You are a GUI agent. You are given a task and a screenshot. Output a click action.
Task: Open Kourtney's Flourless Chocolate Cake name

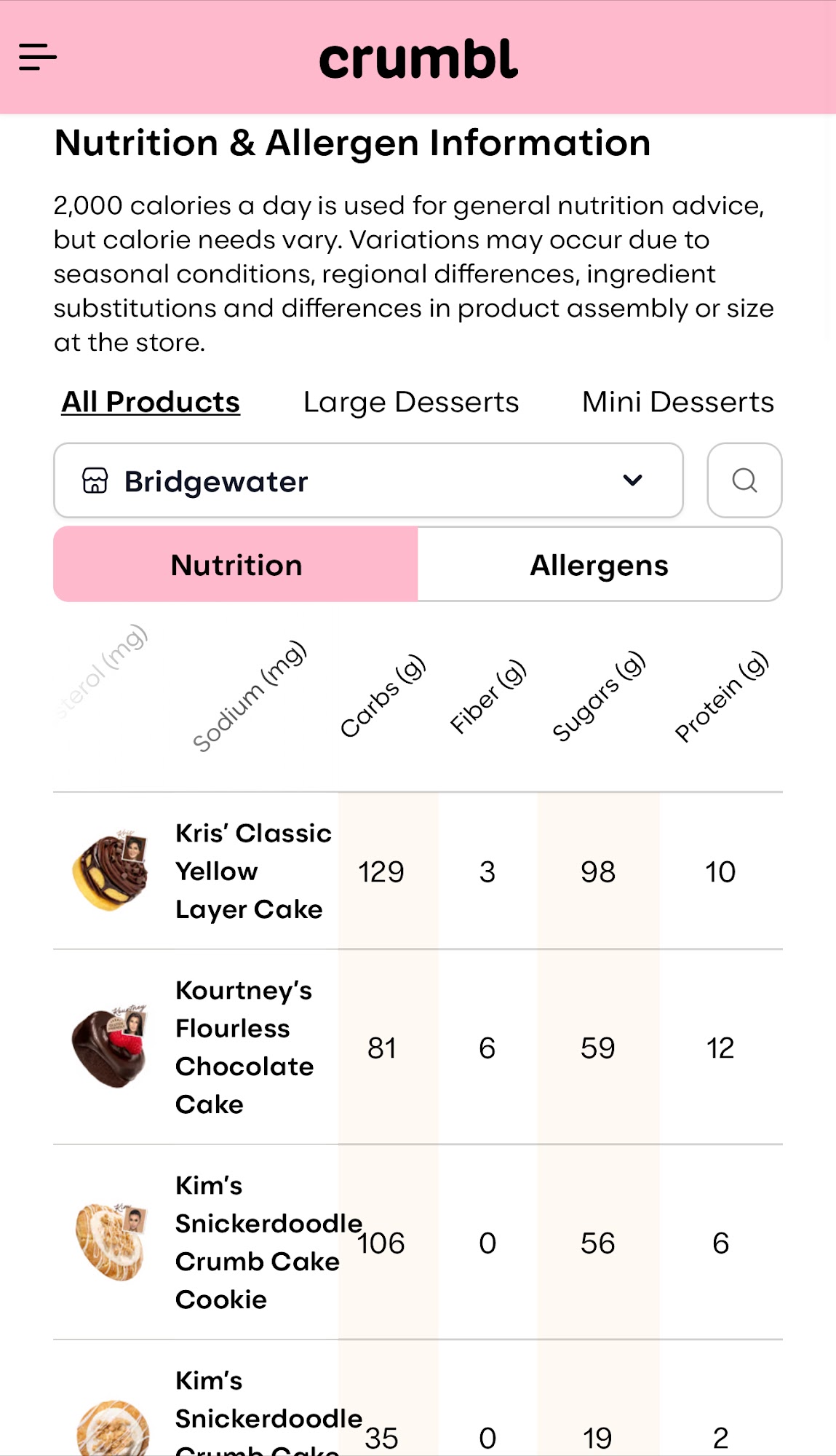244,1047
